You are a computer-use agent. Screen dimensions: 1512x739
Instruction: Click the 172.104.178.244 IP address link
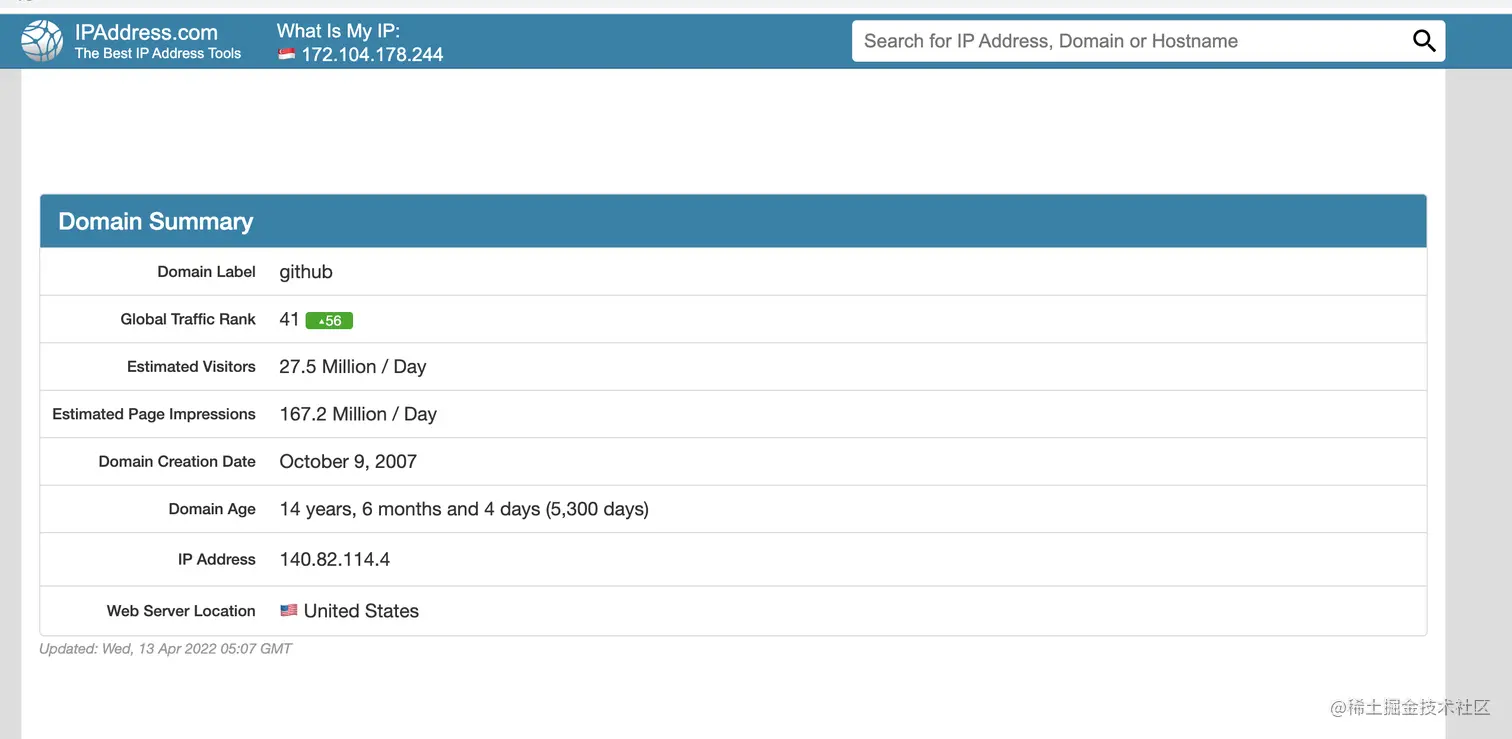tap(372, 55)
